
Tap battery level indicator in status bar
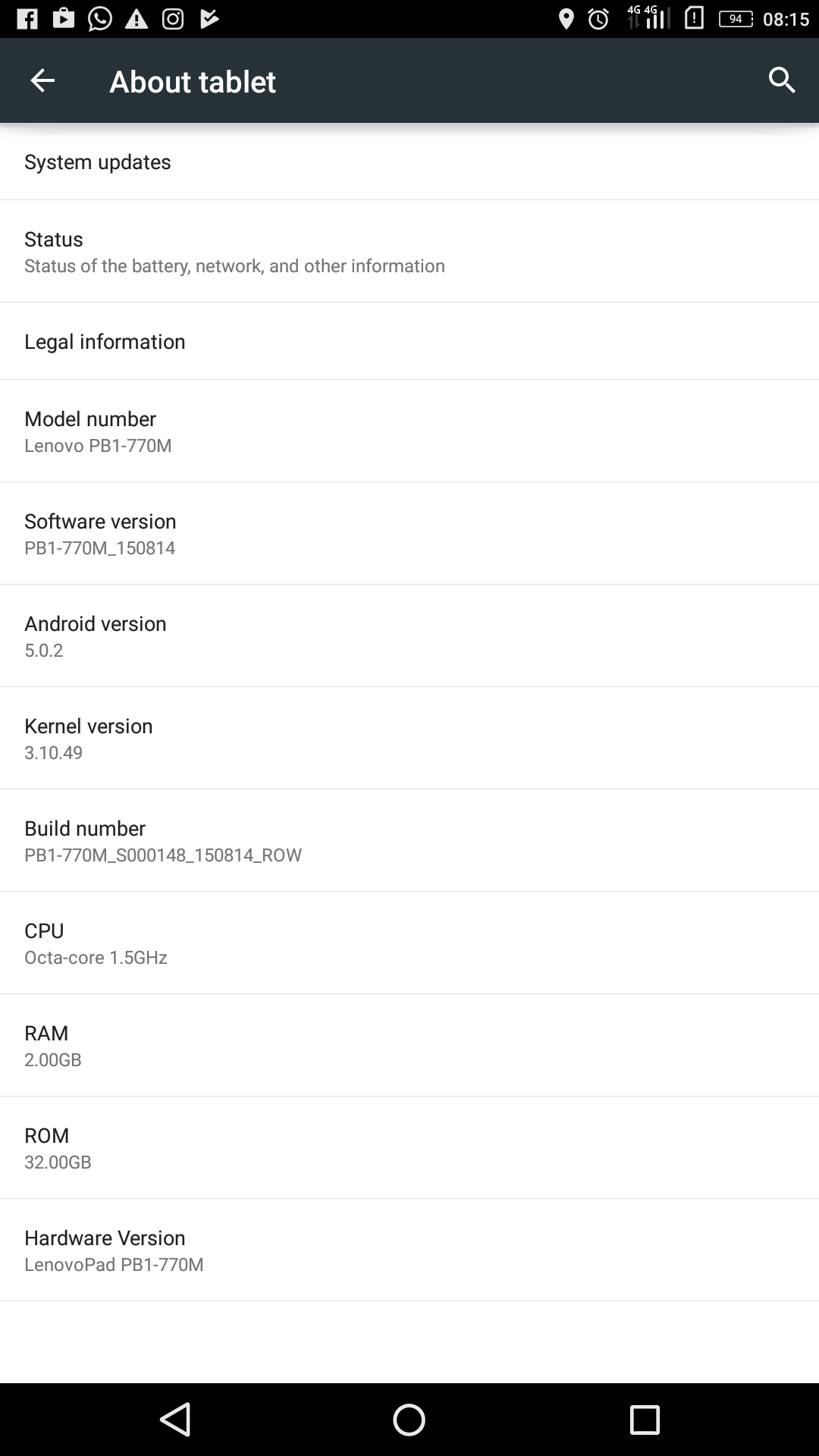736,19
